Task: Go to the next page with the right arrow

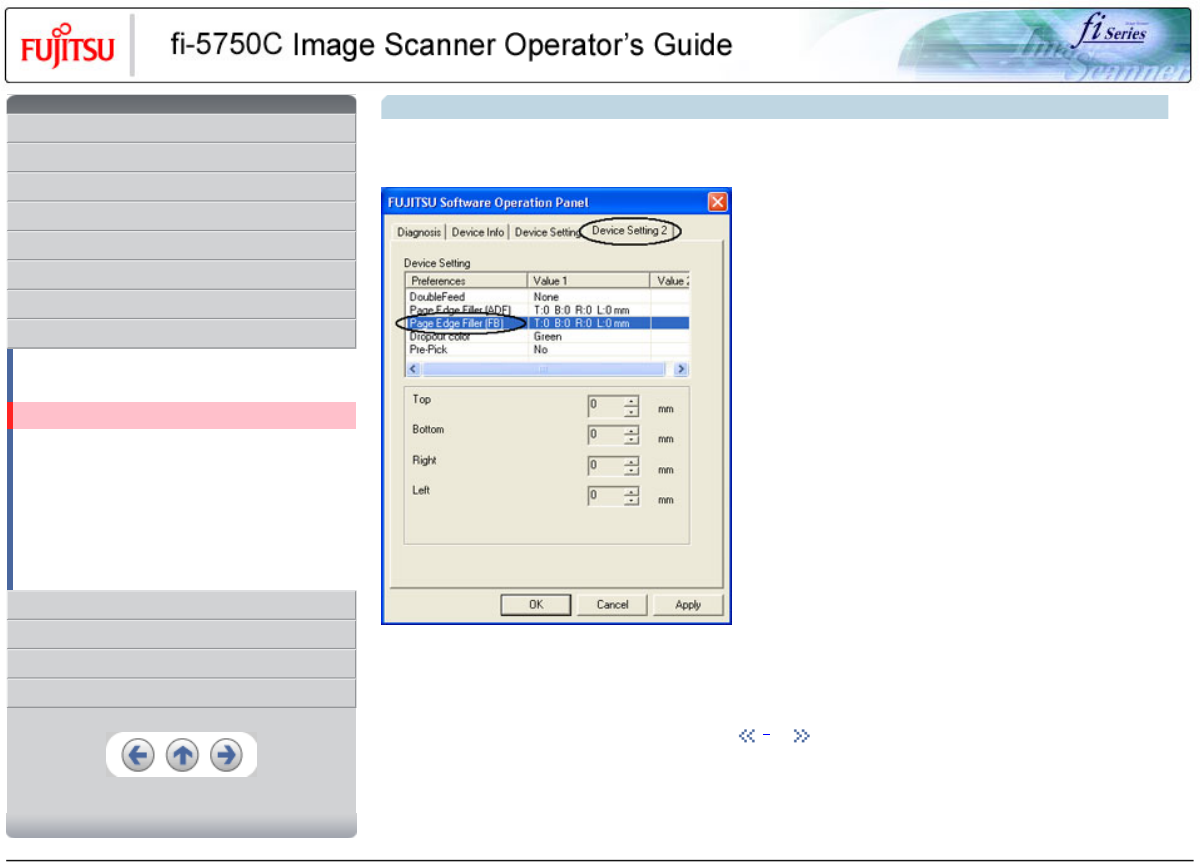Action: (x=227, y=755)
